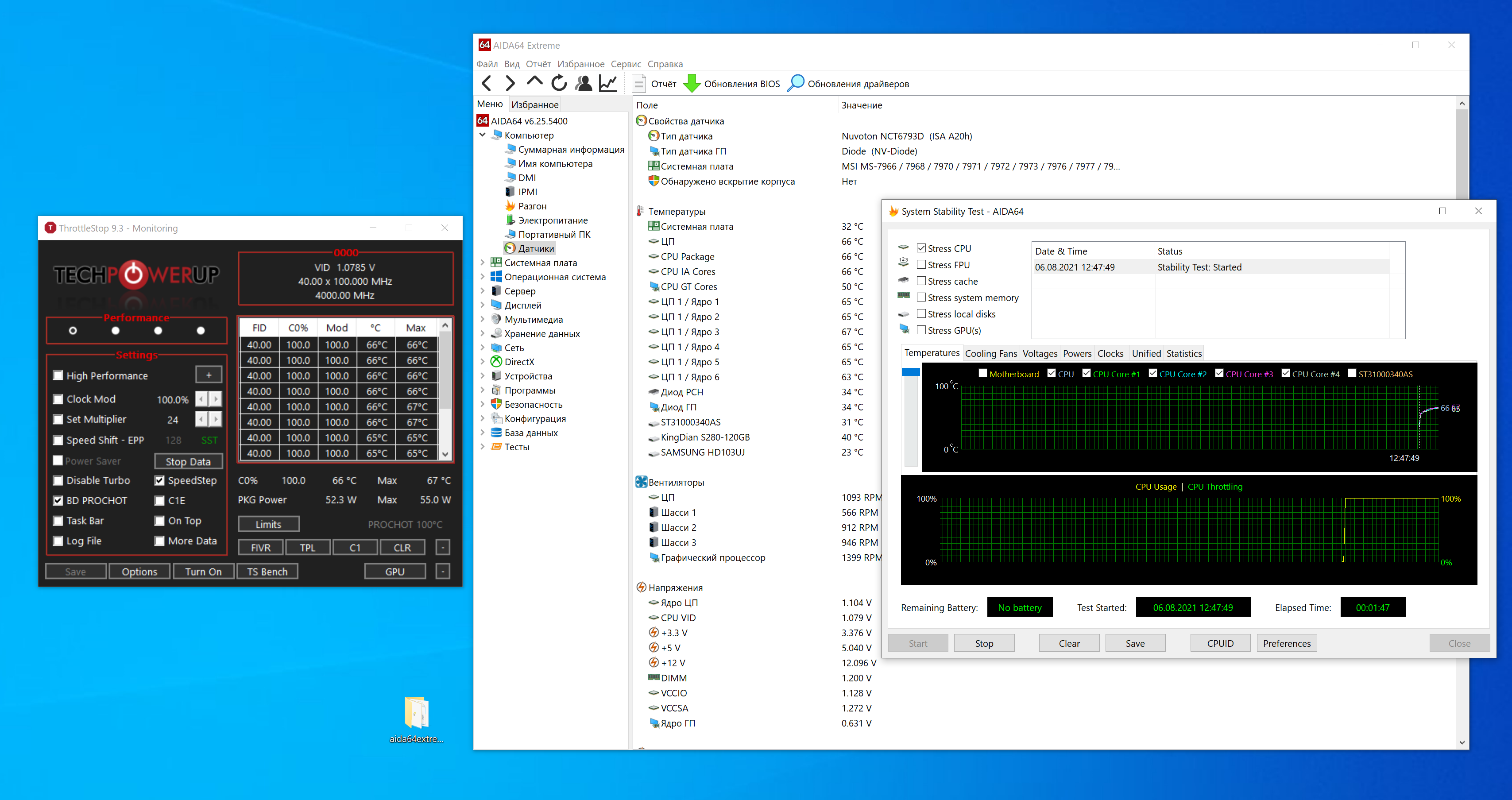This screenshot has width=1512, height=800.
Task: Click the AIDA64 back navigation arrow
Action: point(486,84)
